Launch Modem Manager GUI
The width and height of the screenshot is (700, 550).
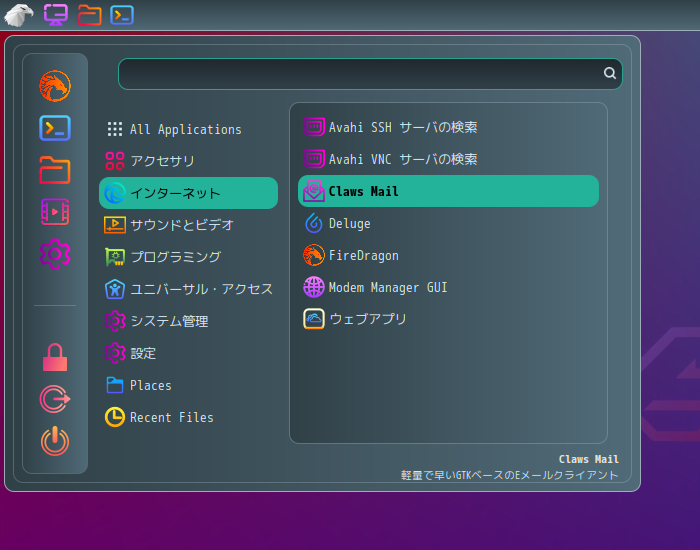(x=448, y=287)
